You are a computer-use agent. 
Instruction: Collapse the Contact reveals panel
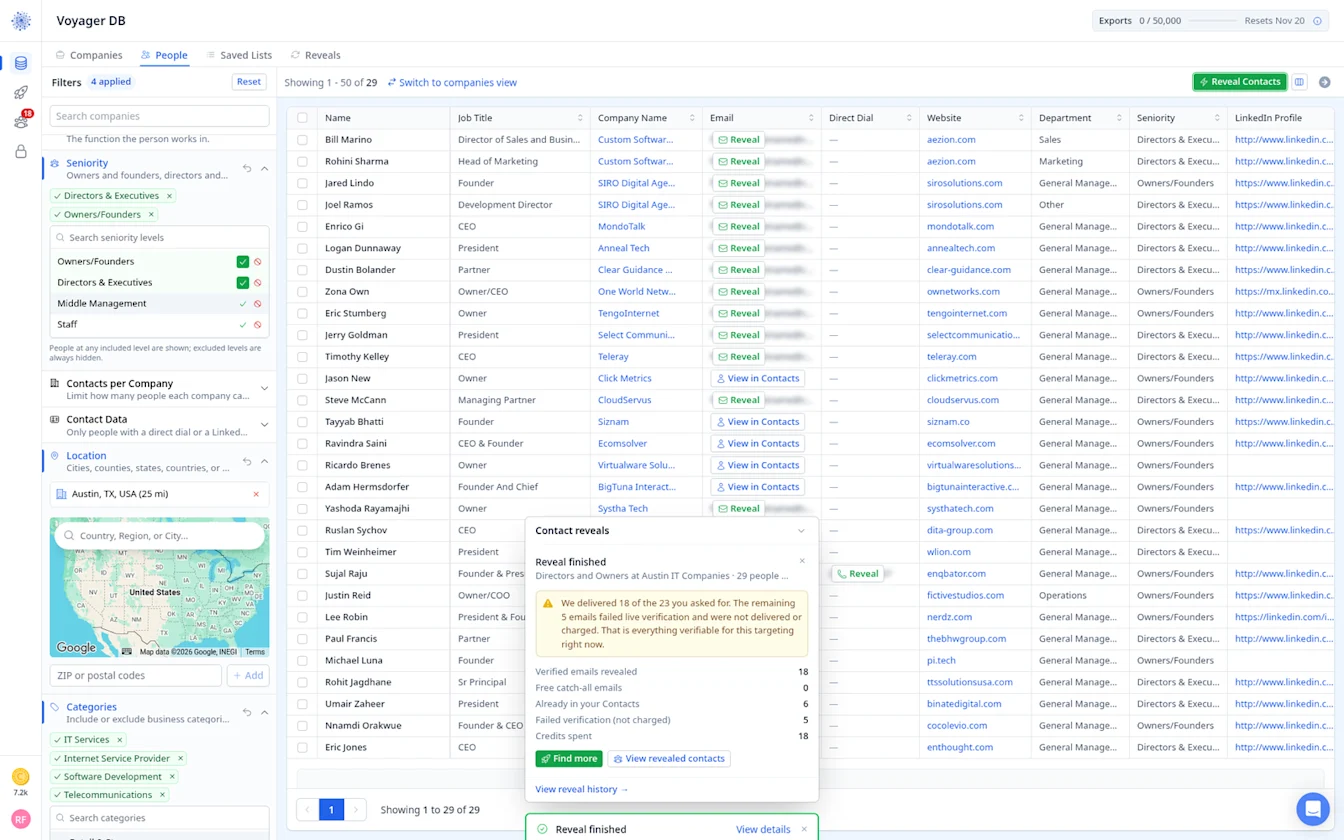801,531
